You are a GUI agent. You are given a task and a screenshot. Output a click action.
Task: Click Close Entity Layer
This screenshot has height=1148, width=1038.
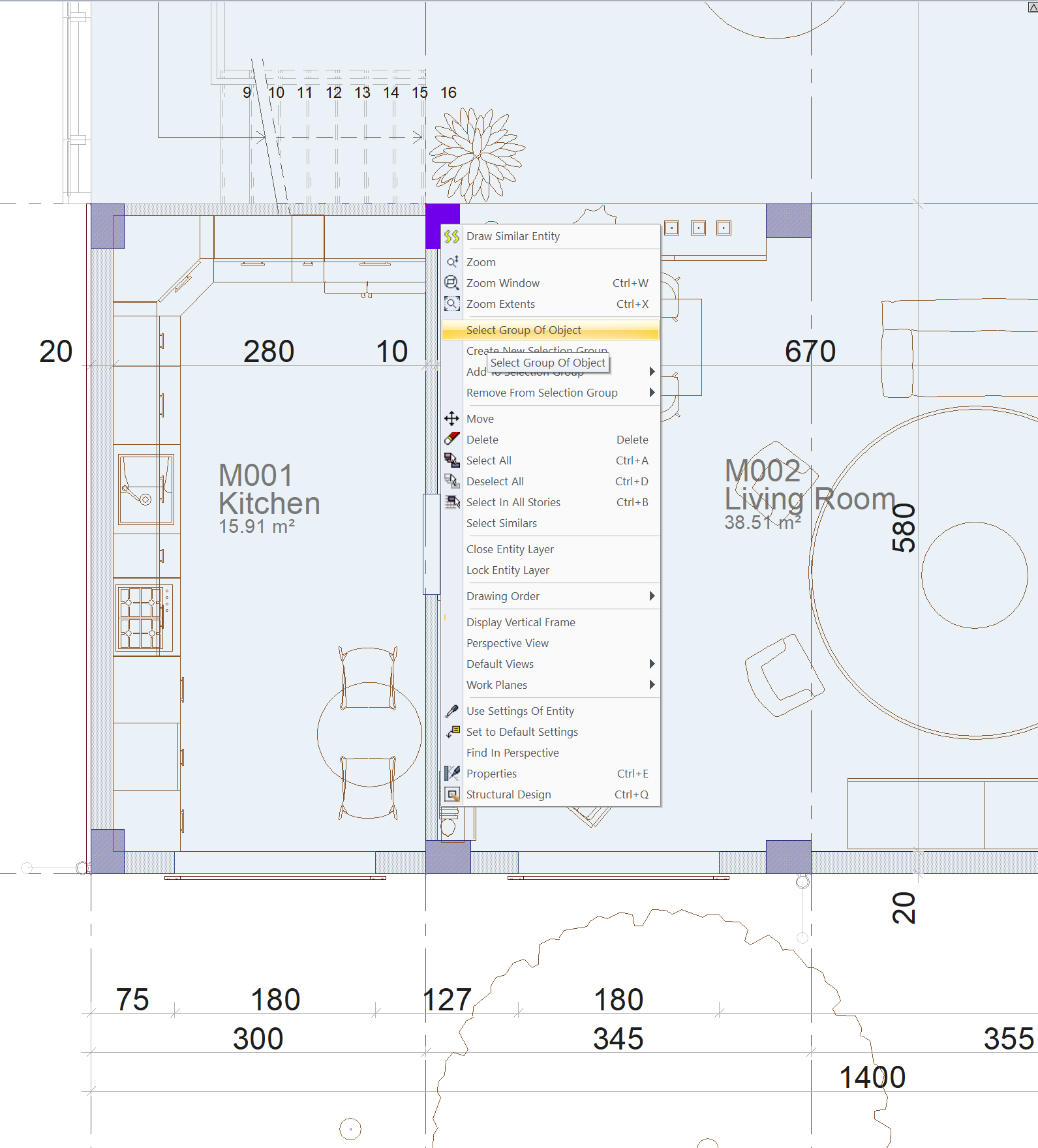(x=551, y=549)
